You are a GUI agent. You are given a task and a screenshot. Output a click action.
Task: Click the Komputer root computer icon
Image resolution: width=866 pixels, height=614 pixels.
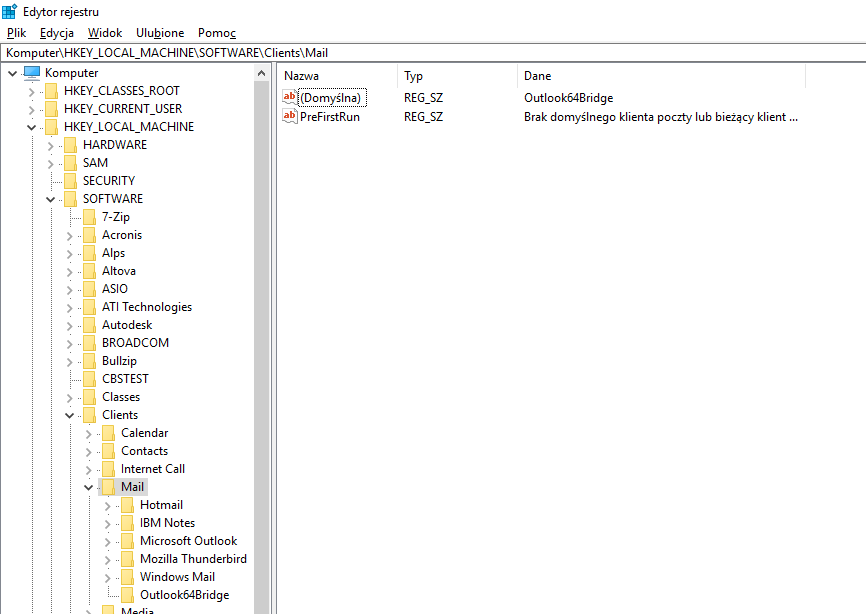click(32, 73)
